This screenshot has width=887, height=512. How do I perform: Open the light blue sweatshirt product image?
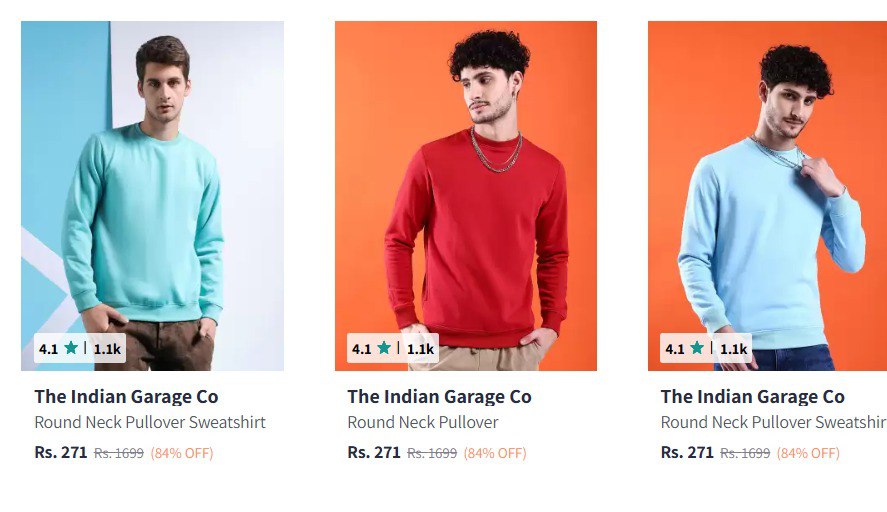click(x=767, y=196)
